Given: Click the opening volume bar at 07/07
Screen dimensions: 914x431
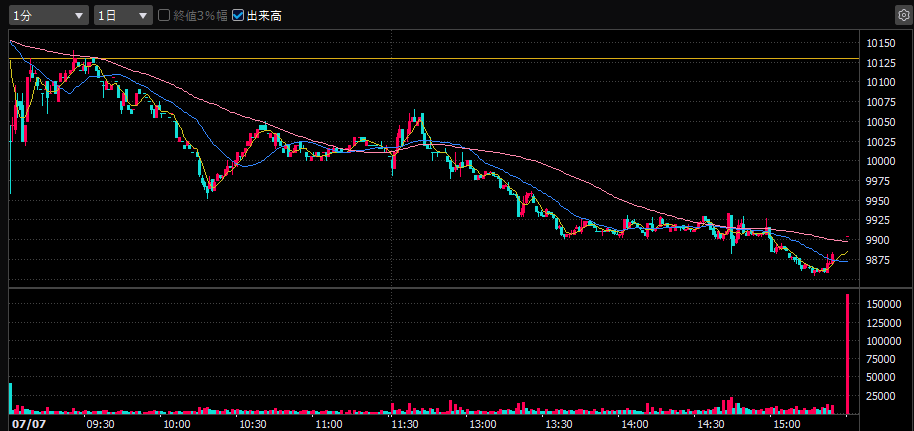Looking at the screenshot, I should click(10, 398).
